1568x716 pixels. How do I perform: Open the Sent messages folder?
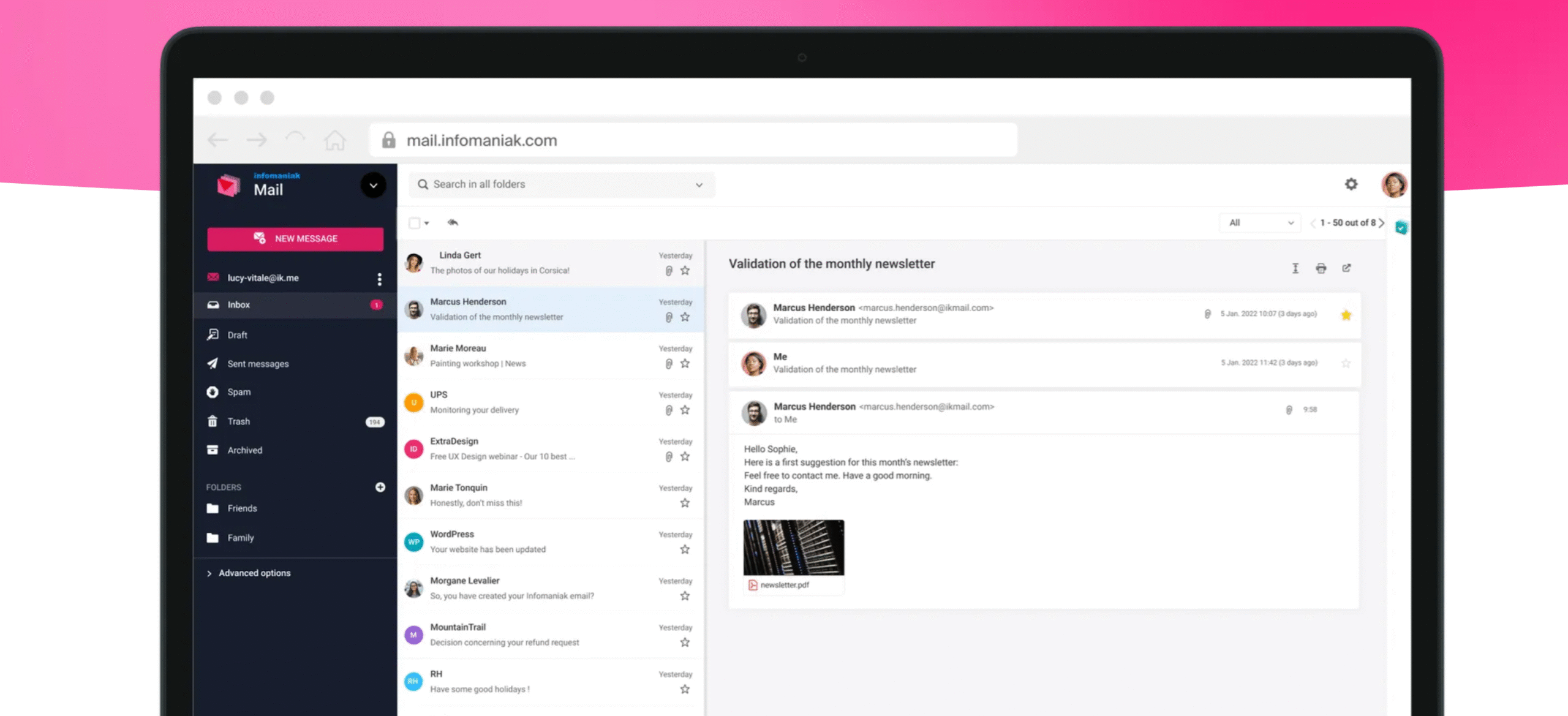click(258, 364)
